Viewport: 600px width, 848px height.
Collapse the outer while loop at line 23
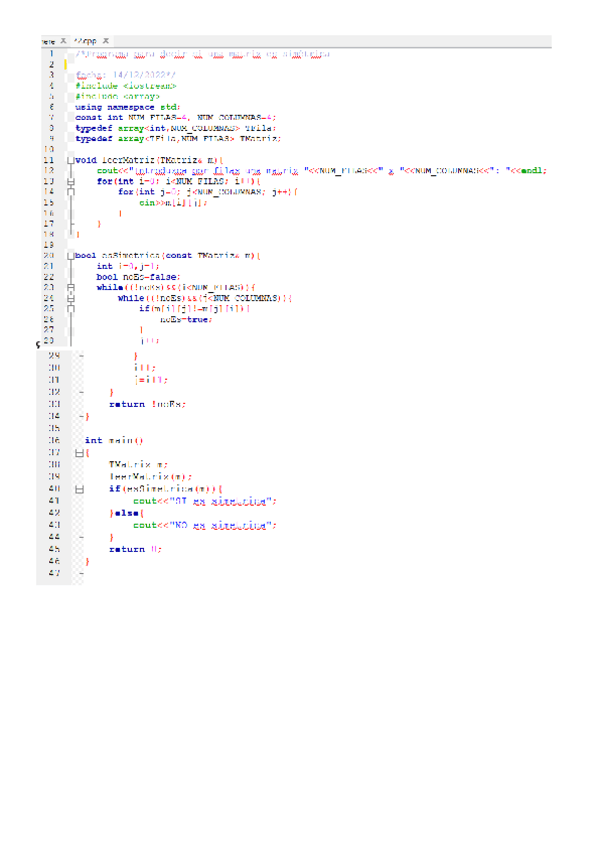(x=70, y=288)
